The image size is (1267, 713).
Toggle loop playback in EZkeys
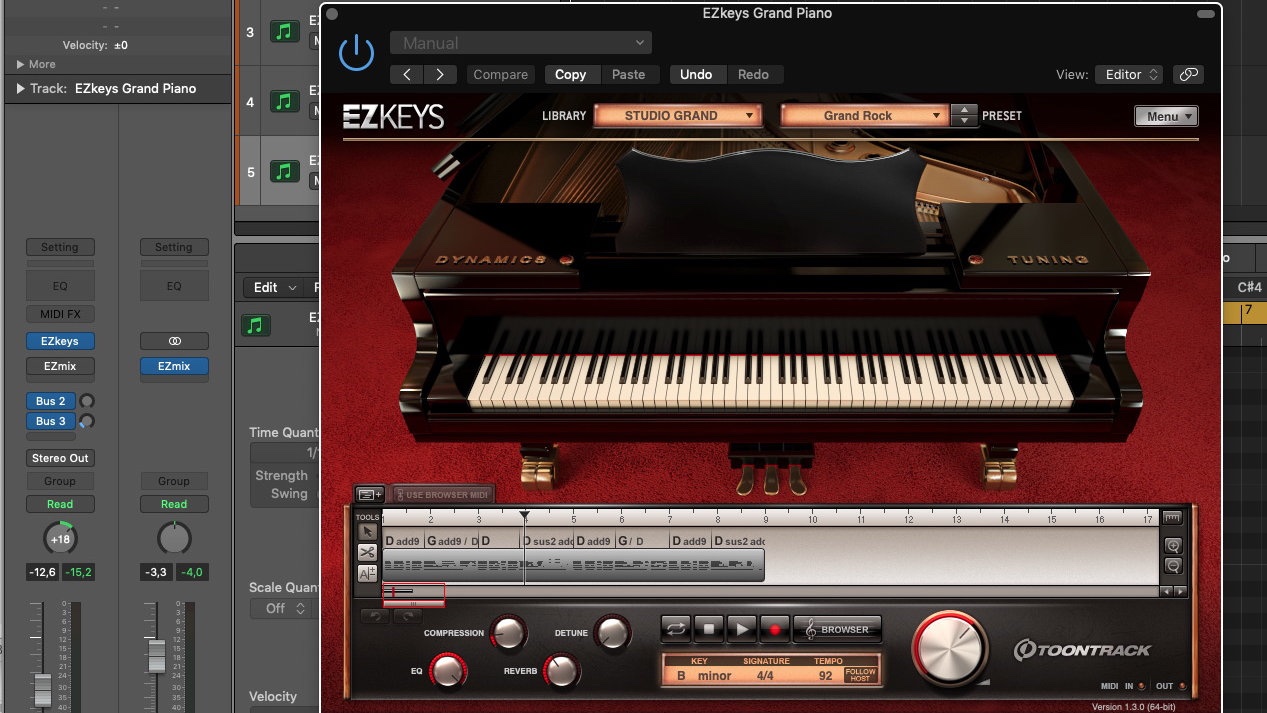pos(675,629)
